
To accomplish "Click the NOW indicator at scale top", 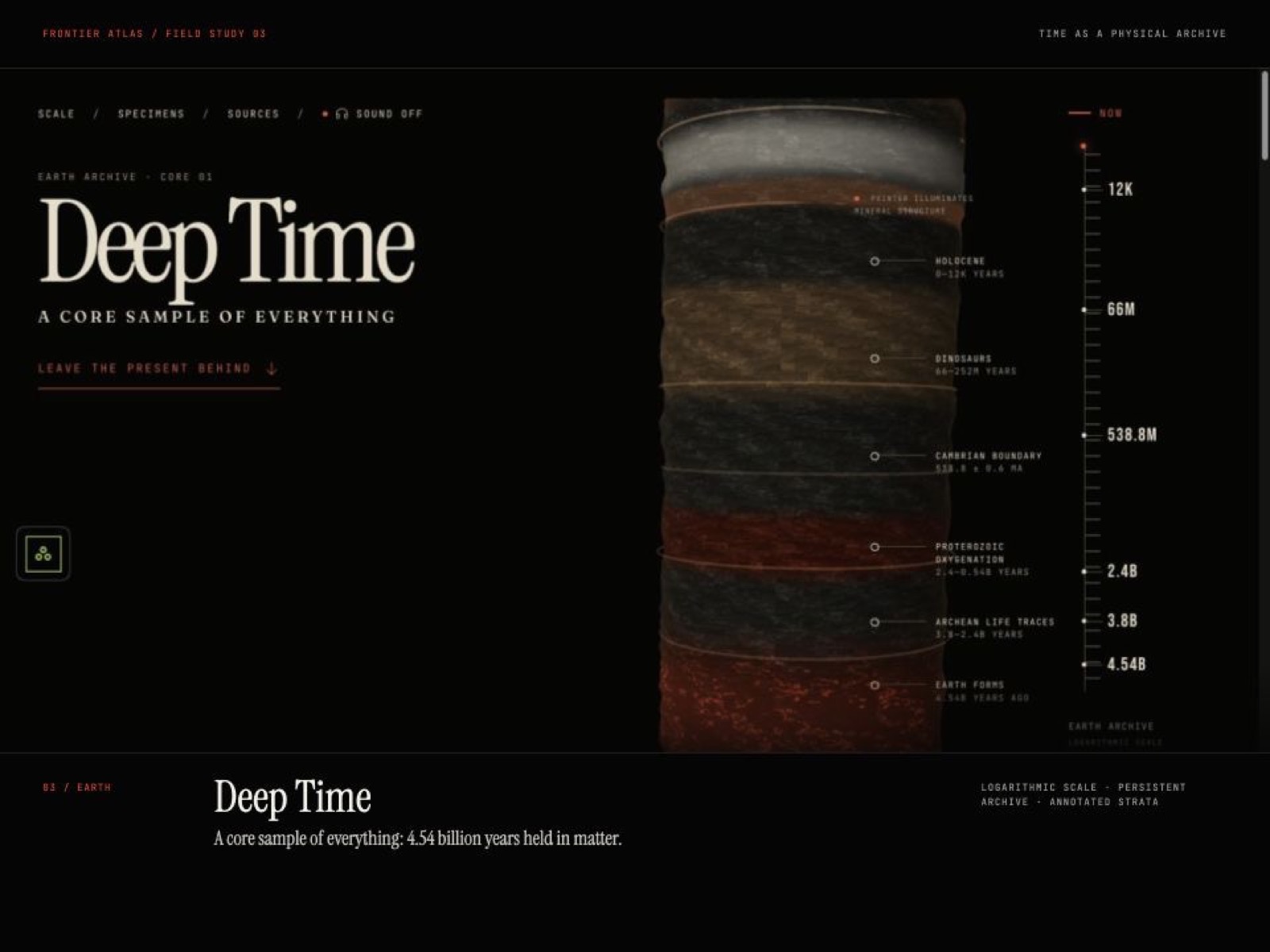I will pyautogui.click(x=1096, y=113).
